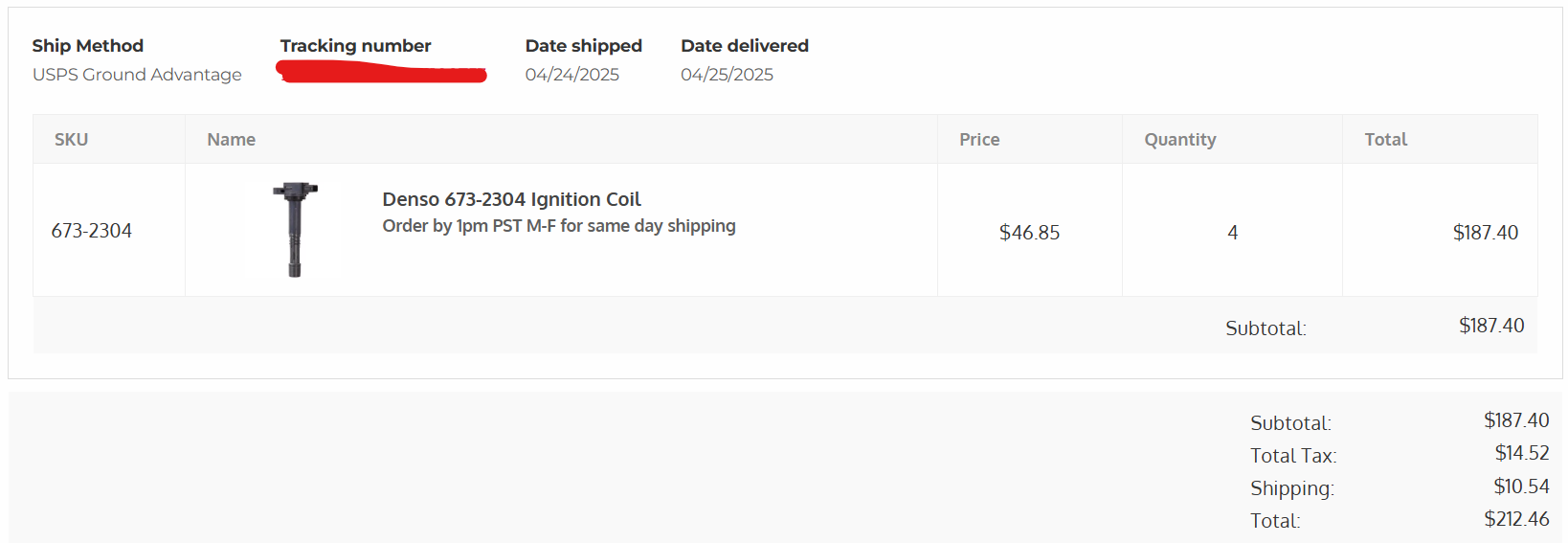Click the quantity value 4
Image resolution: width=1568 pixels, height=543 pixels.
click(1232, 233)
